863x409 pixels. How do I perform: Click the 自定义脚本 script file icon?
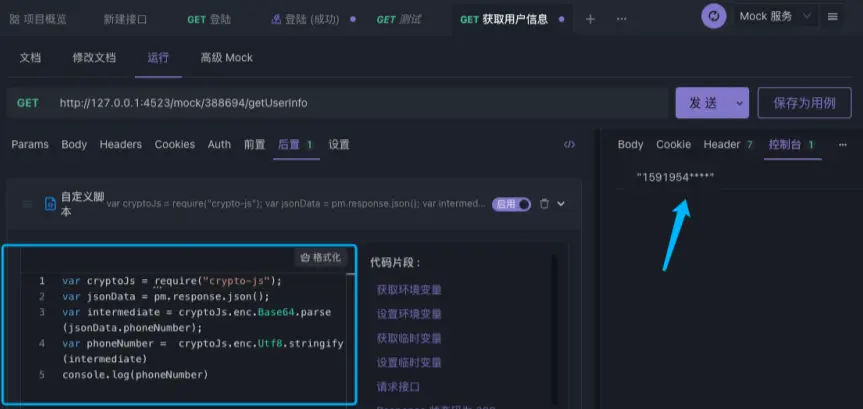[x=50, y=204]
